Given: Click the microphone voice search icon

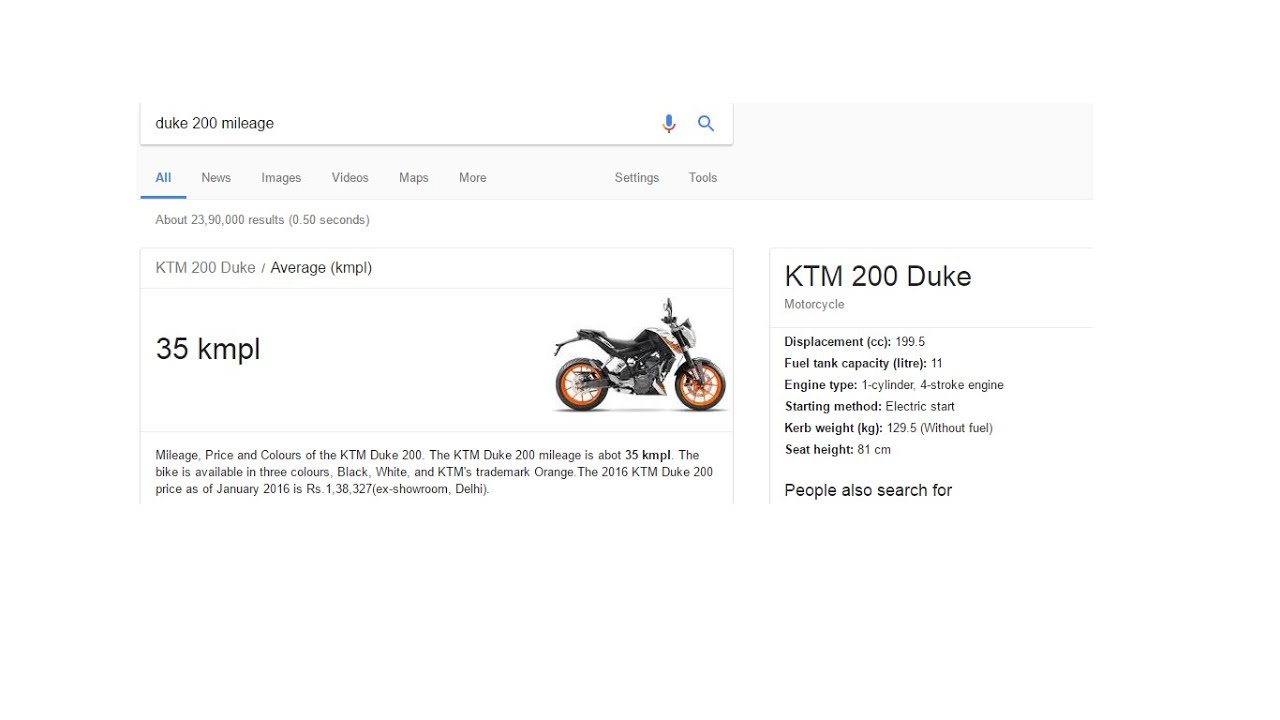Looking at the screenshot, I should [x=669, y=123].
